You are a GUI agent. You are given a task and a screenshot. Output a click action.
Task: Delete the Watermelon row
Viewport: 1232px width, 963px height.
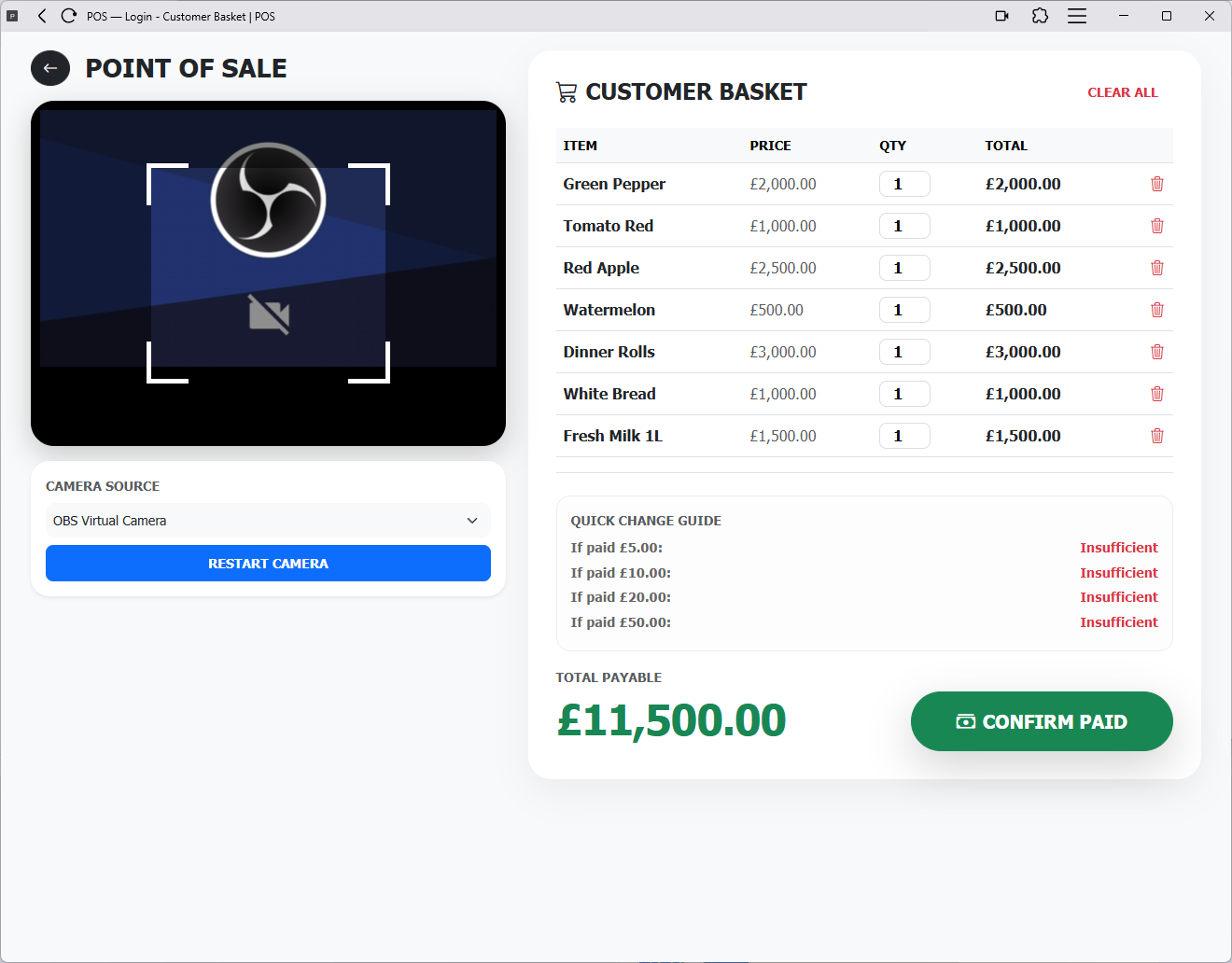click(x=1156, y=310)
